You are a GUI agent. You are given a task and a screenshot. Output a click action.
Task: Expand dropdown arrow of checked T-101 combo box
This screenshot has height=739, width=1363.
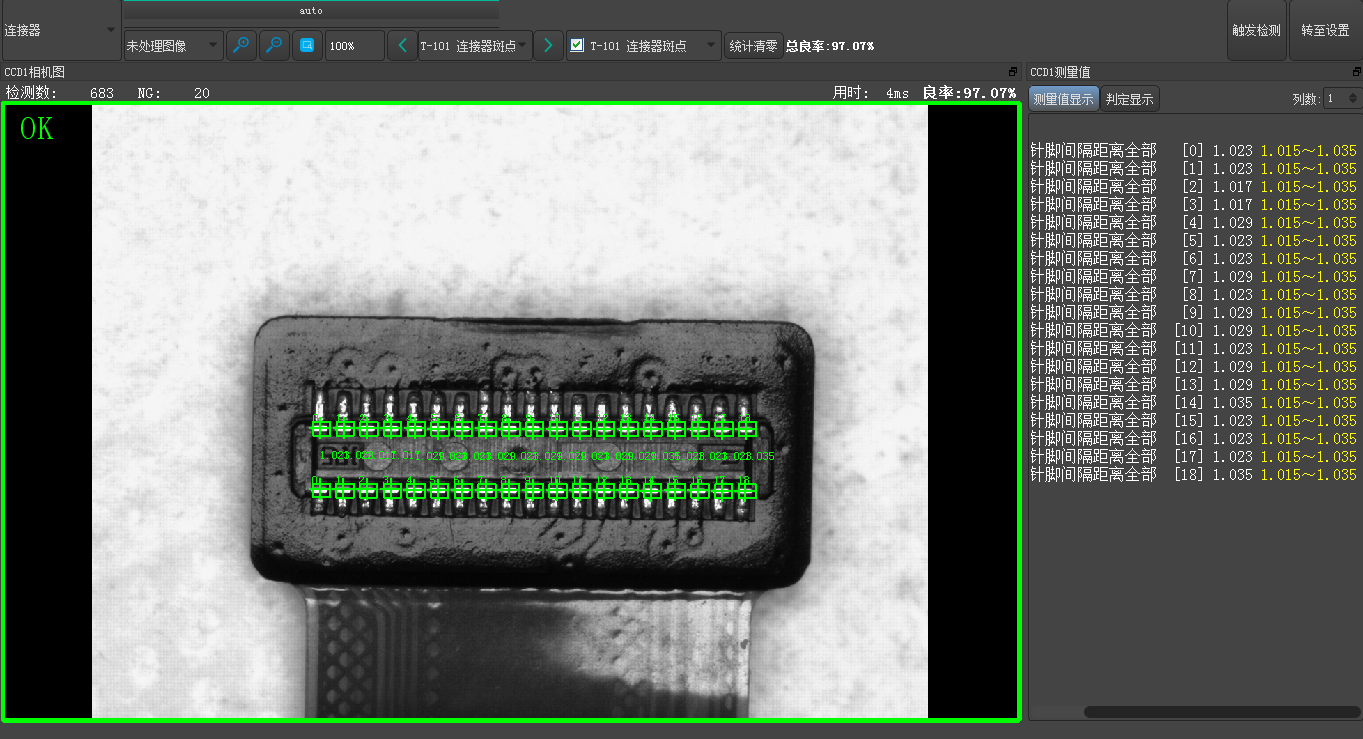tap(710, 45)
